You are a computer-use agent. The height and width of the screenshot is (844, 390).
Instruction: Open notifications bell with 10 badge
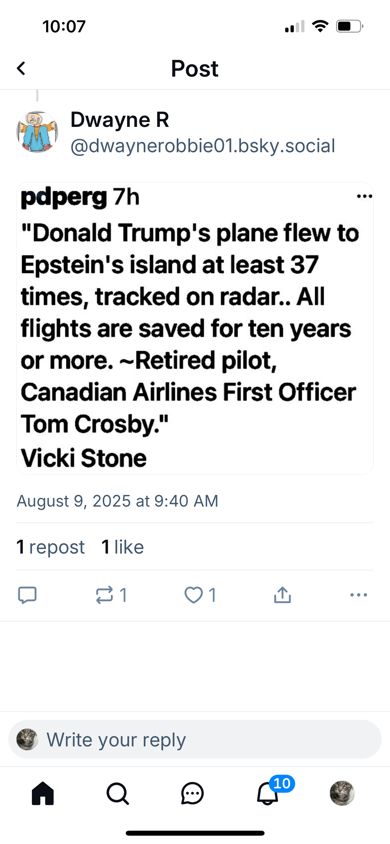[267, 793]
